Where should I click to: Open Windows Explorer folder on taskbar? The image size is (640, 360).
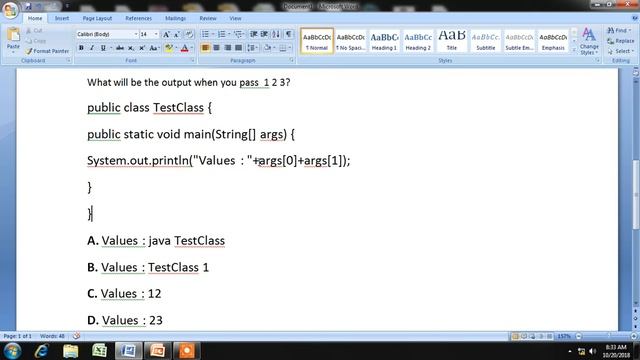pos(70,351)
